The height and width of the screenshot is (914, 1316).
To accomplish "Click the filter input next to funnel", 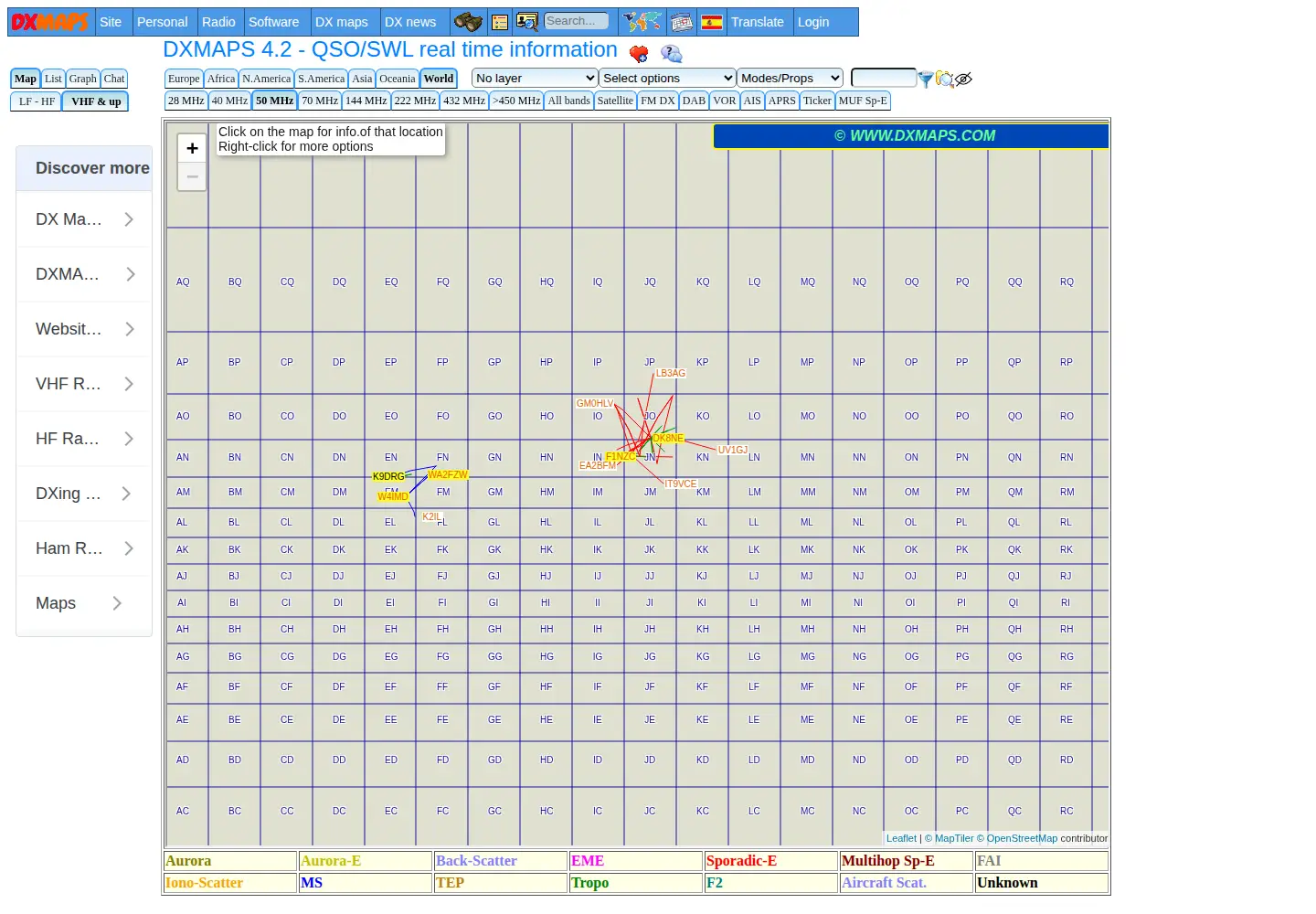I will [884, 78].
